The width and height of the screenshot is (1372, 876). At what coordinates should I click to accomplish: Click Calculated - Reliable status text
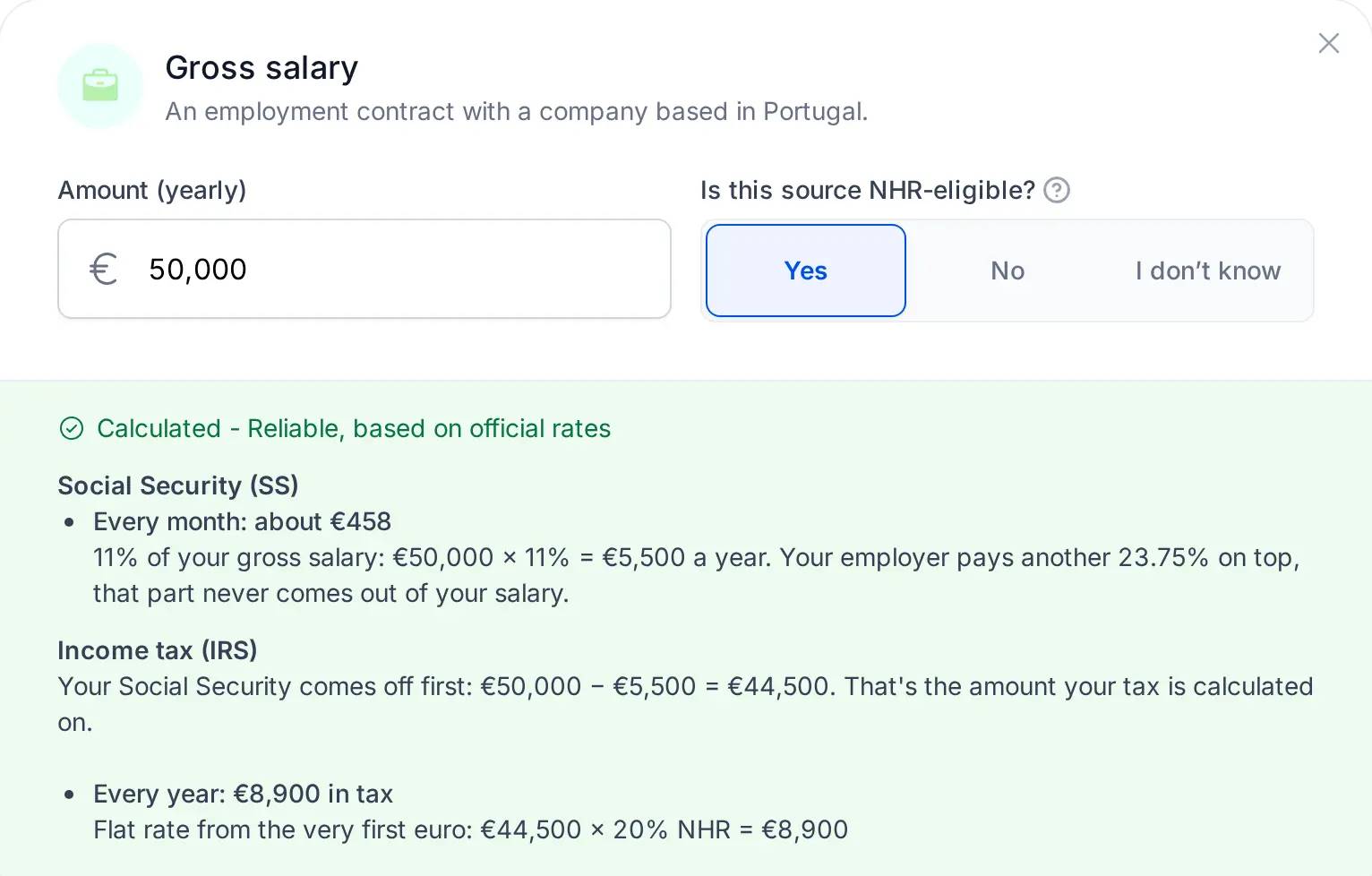pos(354,429)
